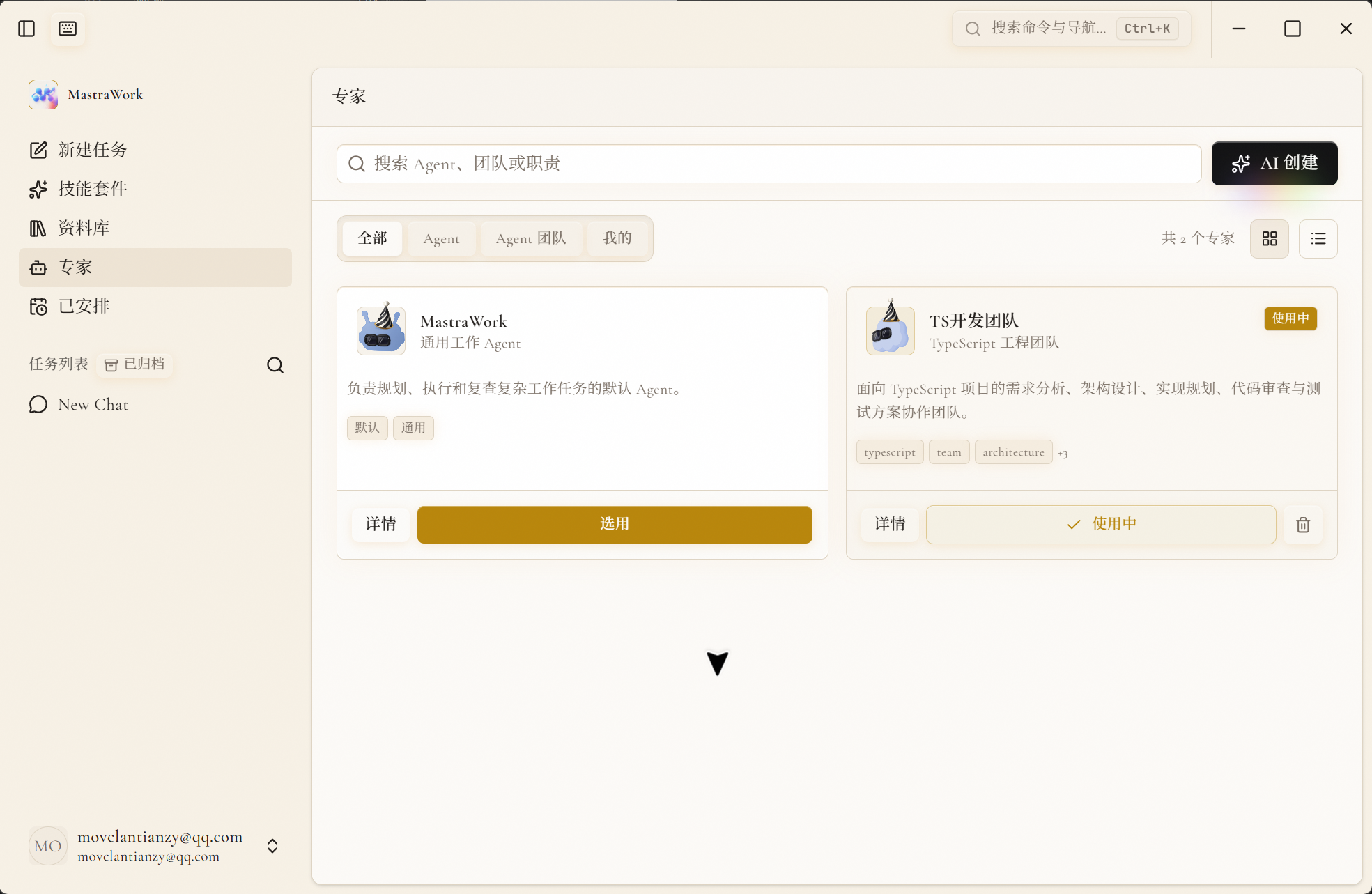Click the architecture tag
This screenshot has width=1372, height=894.
pos(1013,452)
